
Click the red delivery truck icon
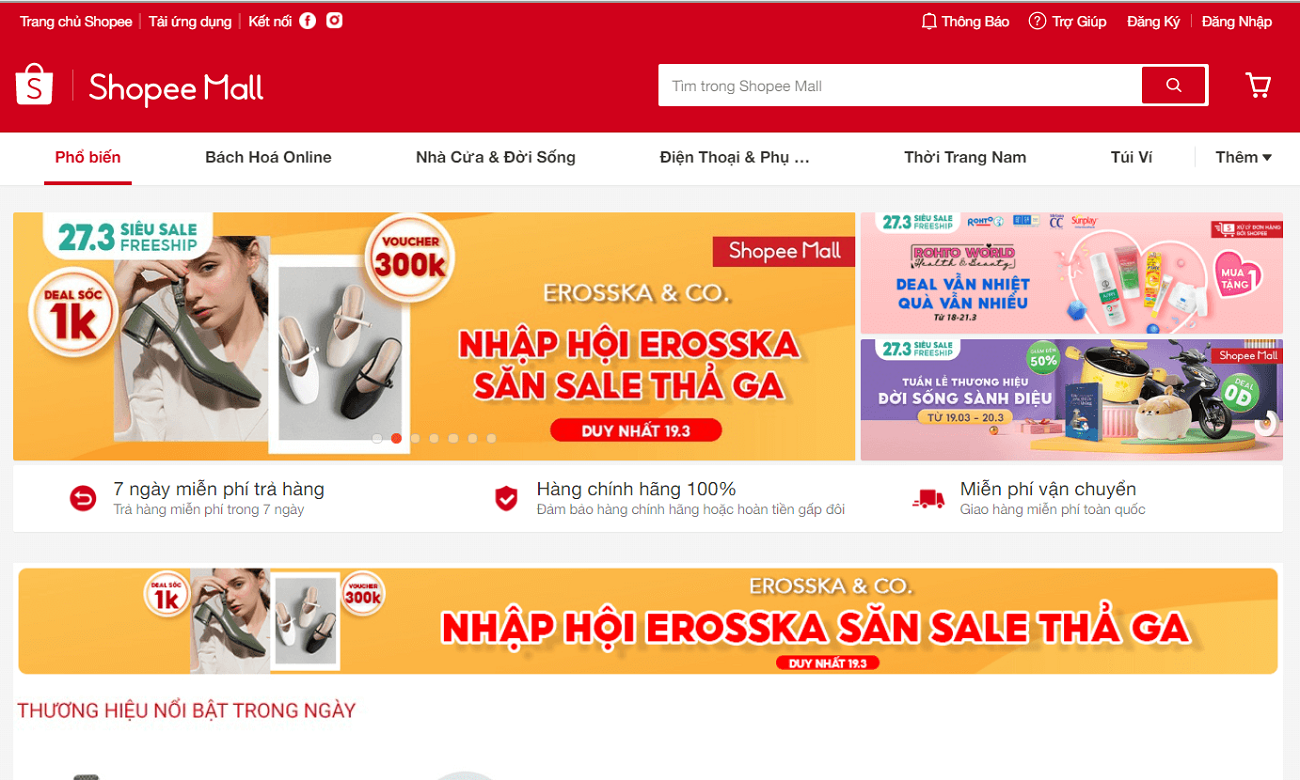pos(928,499)
